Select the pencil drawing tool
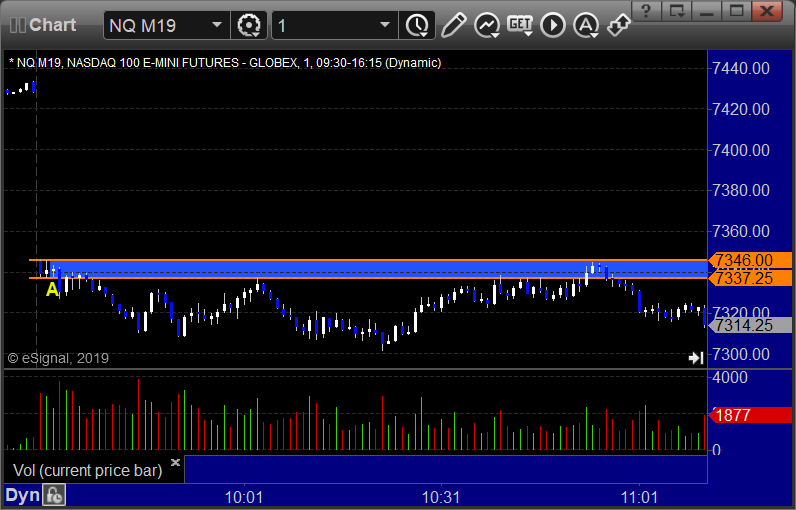796x510 pixels. coord(453,25)
